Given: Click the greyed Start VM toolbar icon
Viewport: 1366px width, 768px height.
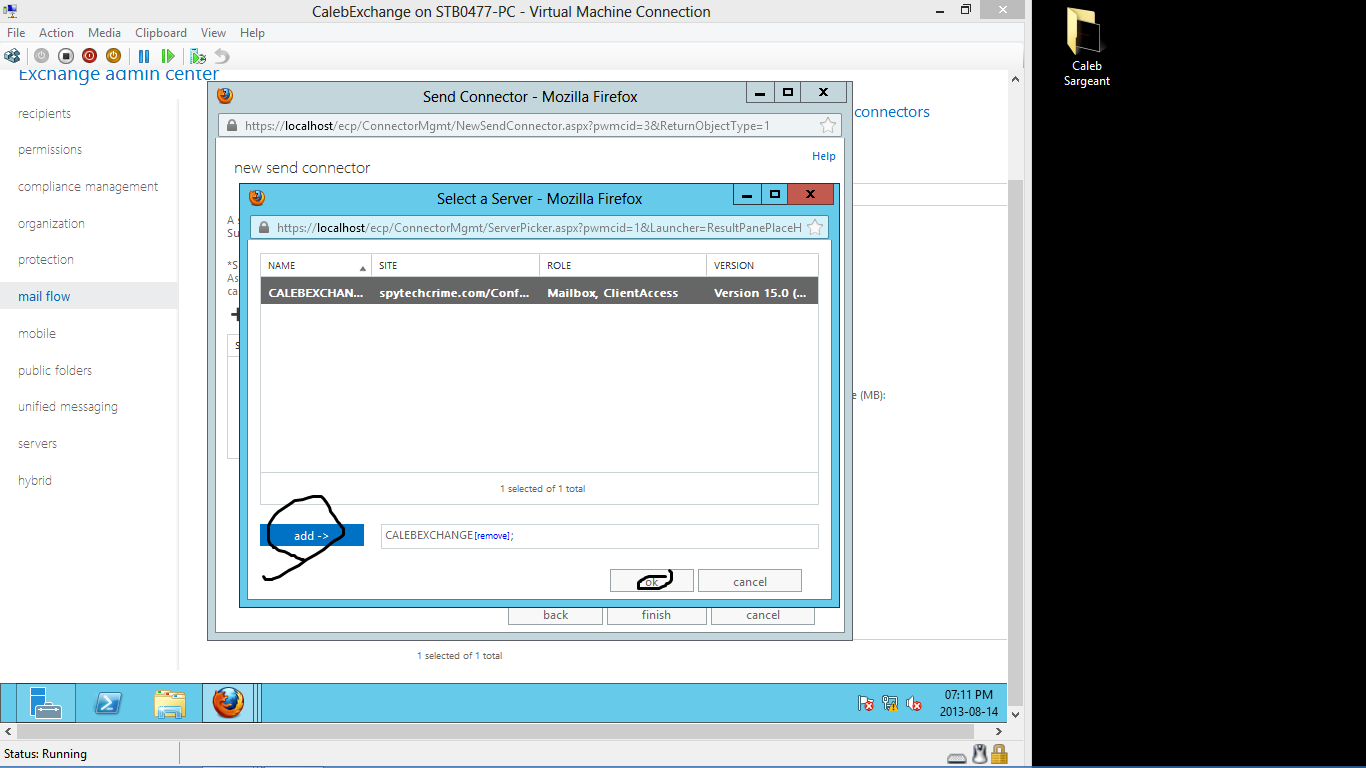Looking at the screenshot, I should (x=41, y=56).
